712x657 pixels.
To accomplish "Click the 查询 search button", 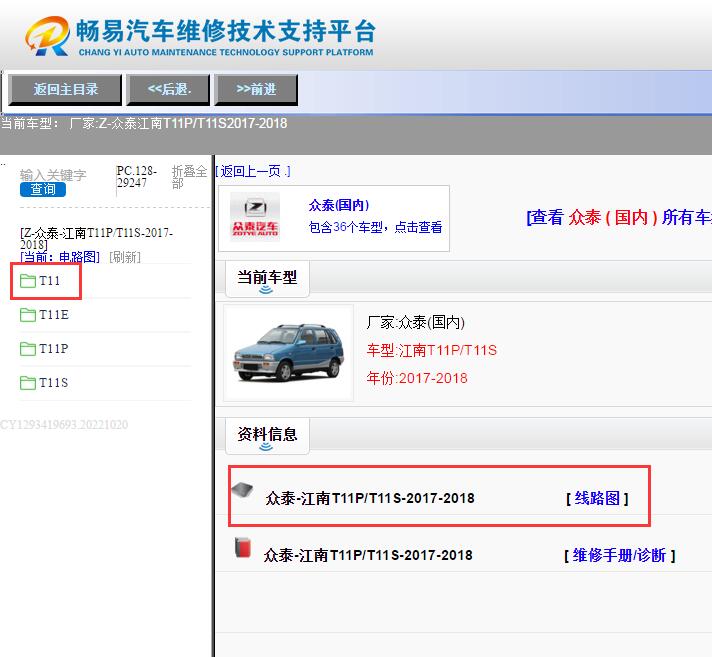I will tap(43, 189).
